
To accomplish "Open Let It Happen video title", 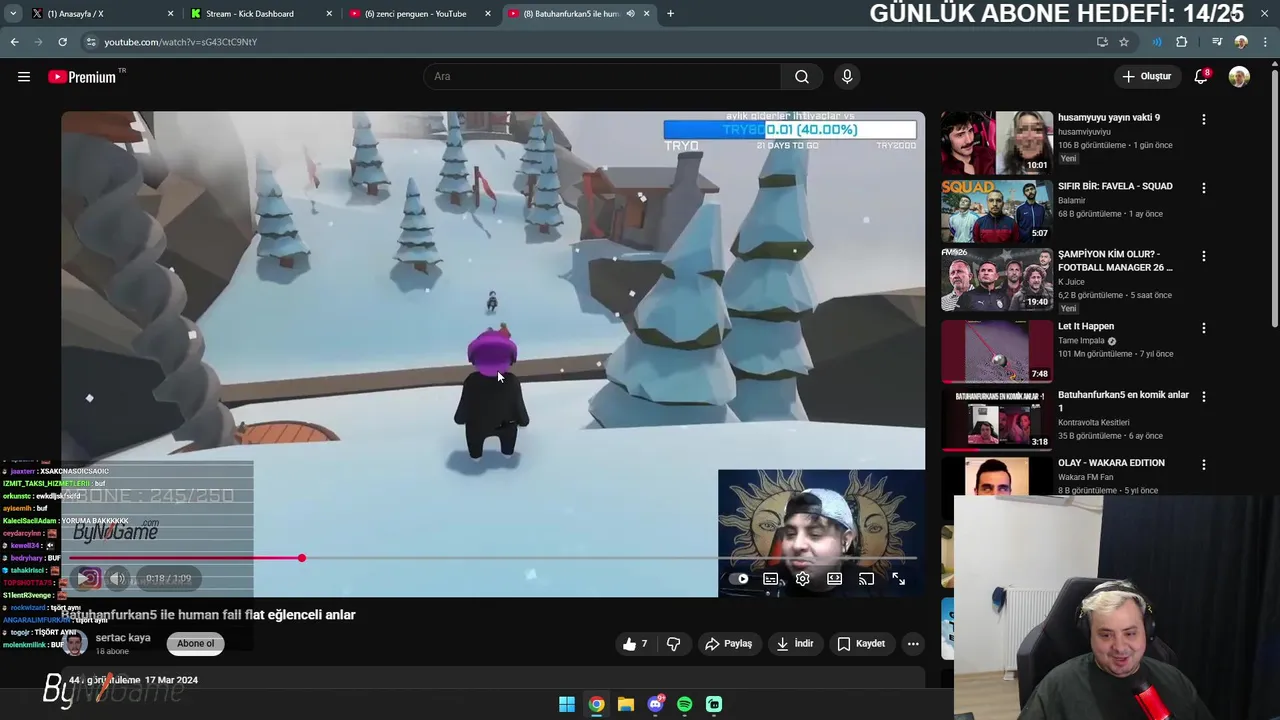I will pos(1086,326).
